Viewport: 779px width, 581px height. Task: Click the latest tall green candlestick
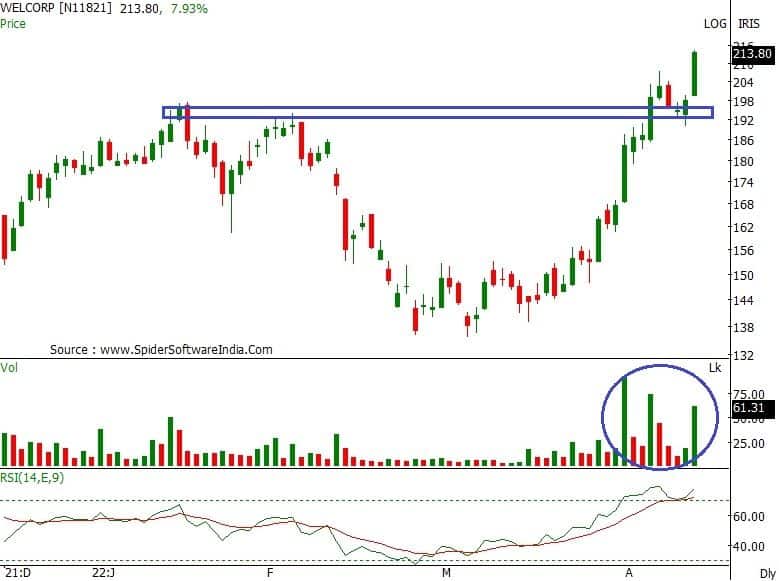[694, 74]
